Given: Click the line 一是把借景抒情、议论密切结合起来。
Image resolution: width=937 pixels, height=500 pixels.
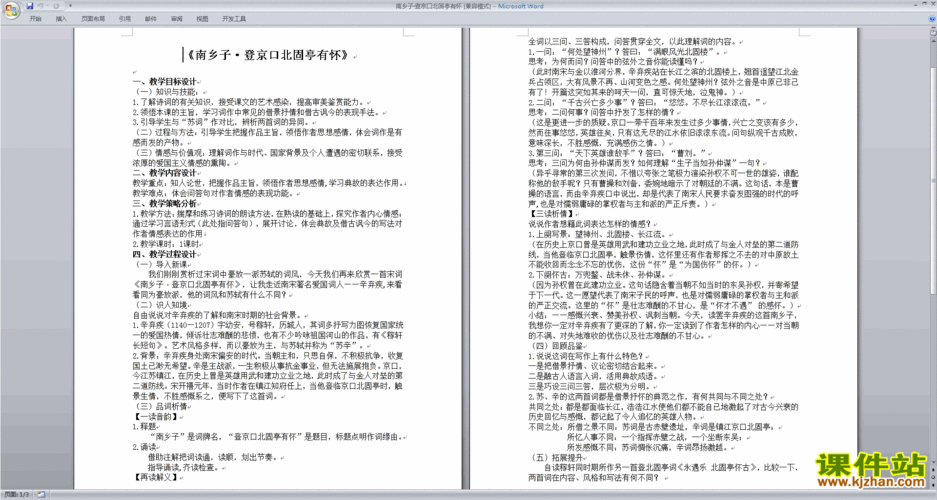Looking at the screenshot, I should 592,366.
